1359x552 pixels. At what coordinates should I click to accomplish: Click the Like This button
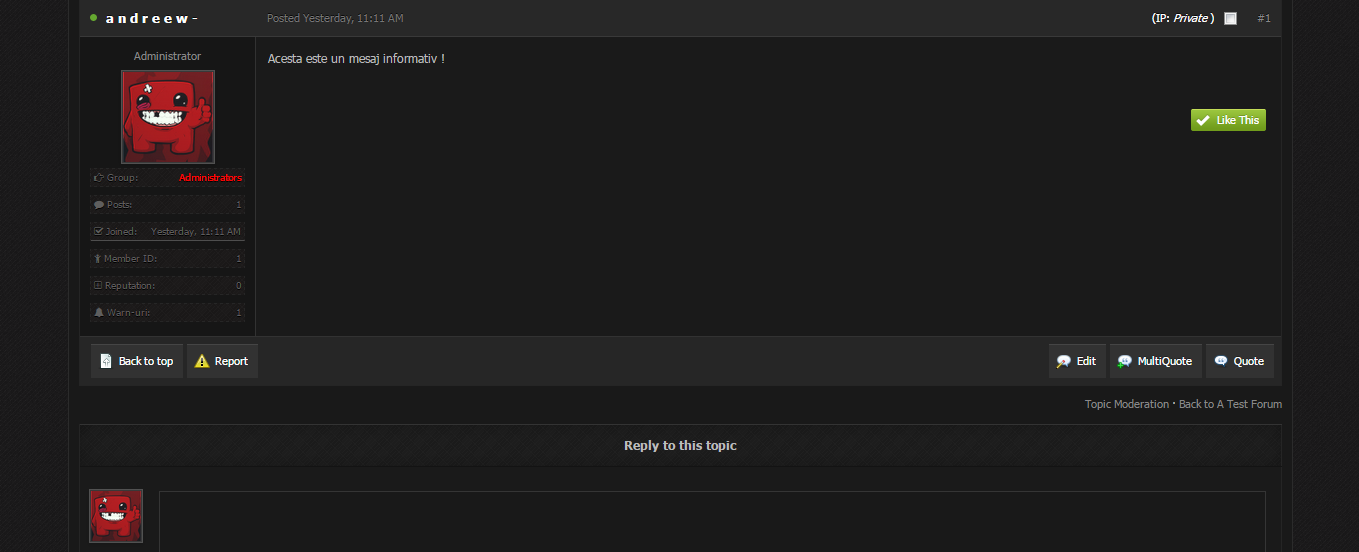(1228, 120)
